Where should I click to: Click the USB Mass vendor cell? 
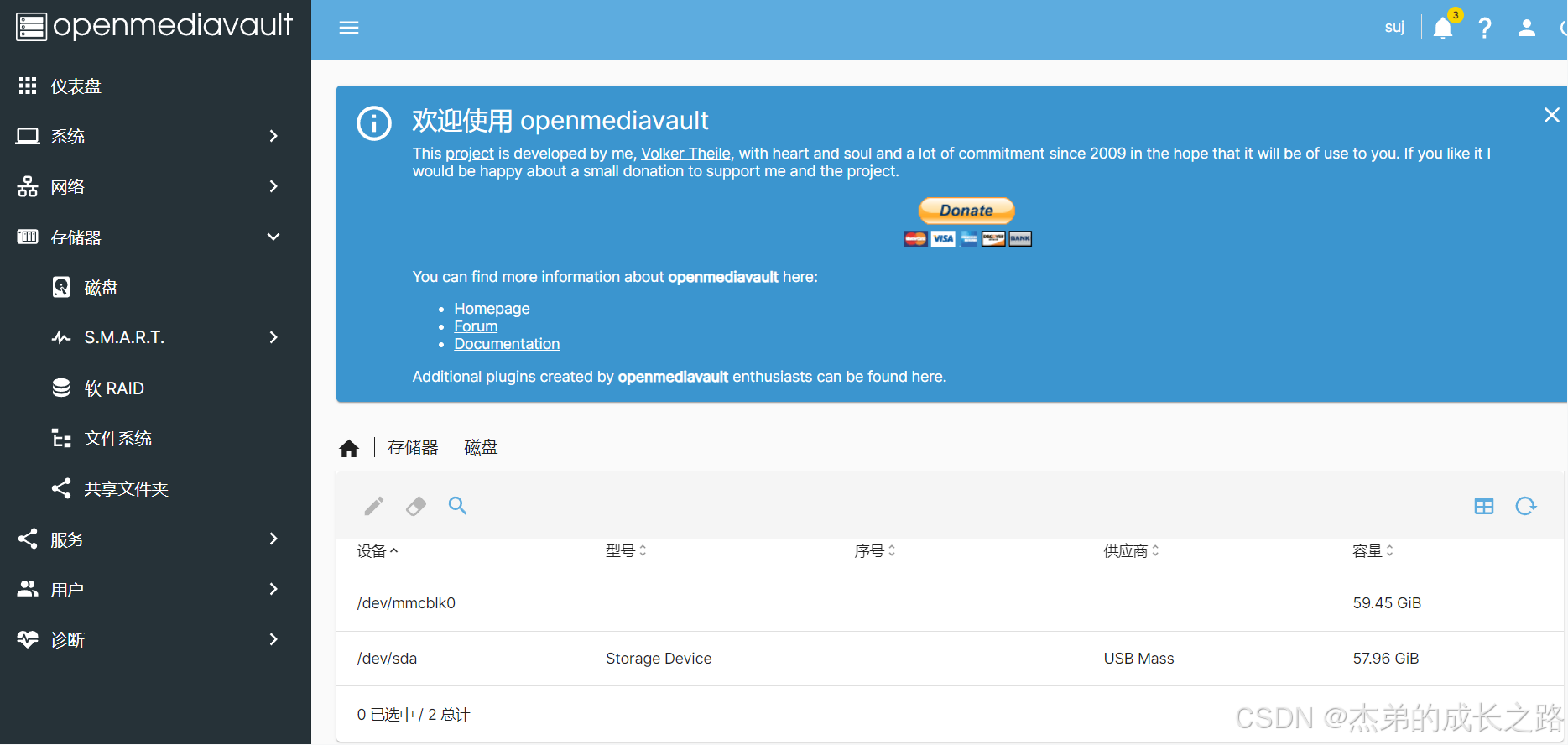[1138, 659]
